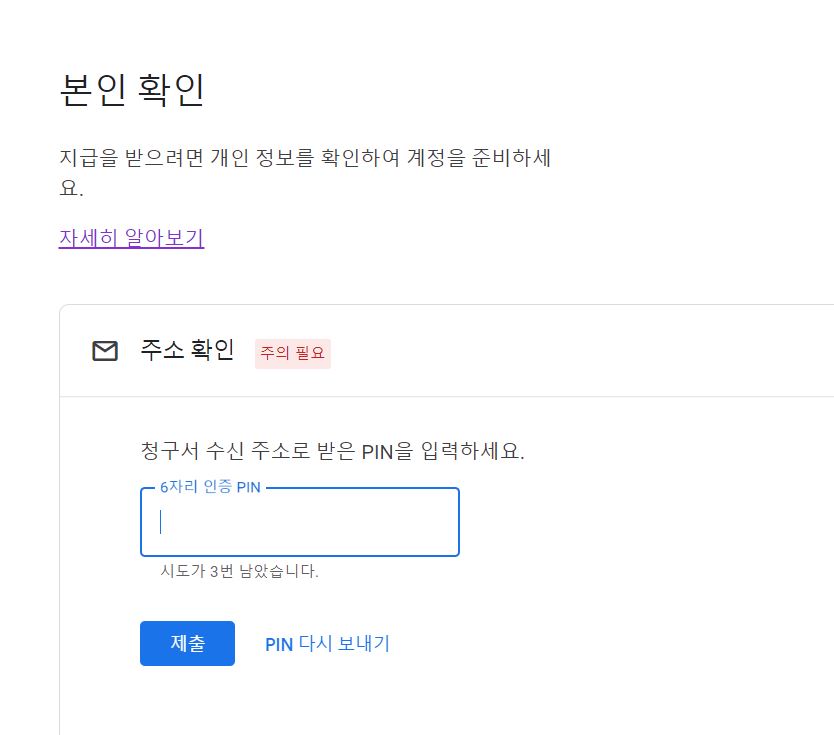Select the learn-more hyperlink below the description
834x735 pixels.
coord(130,237)
